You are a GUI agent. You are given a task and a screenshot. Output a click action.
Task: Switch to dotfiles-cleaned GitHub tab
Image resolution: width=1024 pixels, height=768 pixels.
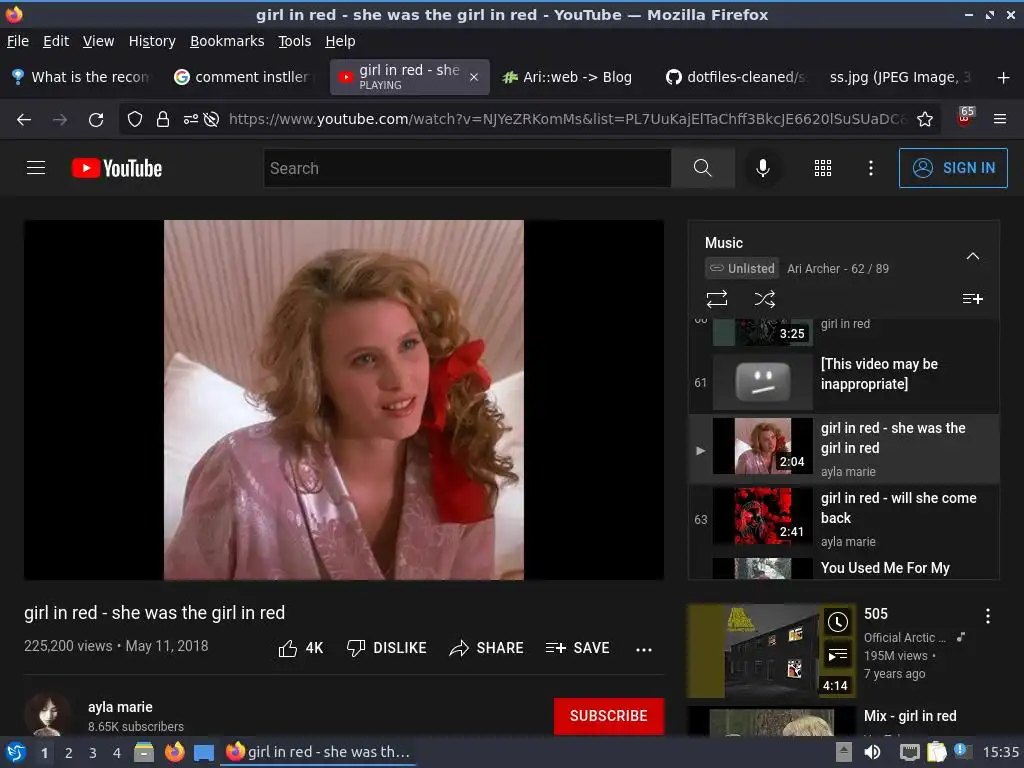coord(735,77)
